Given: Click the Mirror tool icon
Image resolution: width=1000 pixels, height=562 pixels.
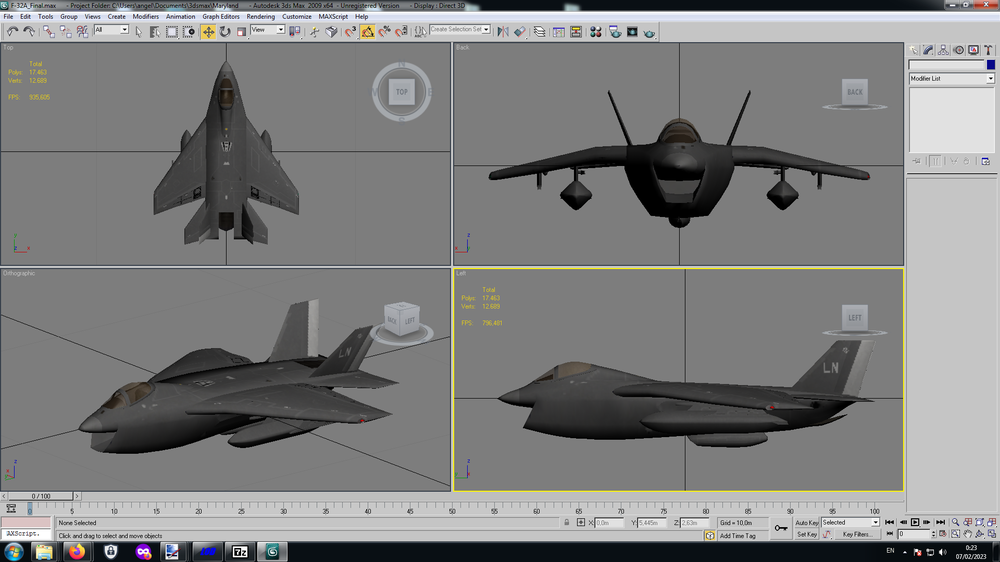Looking at the screenshot, I should pyautogui.click(x=503, y=31).
